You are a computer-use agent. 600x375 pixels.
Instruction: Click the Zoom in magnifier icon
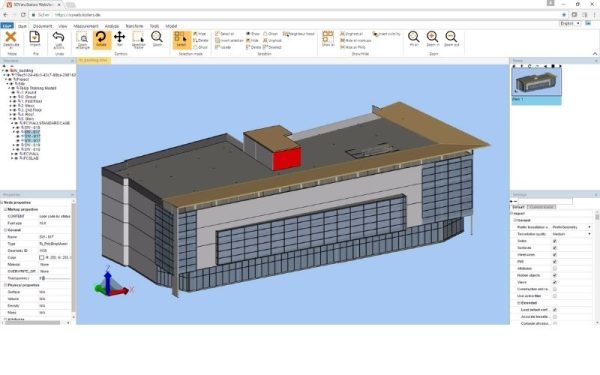[432, 37]
